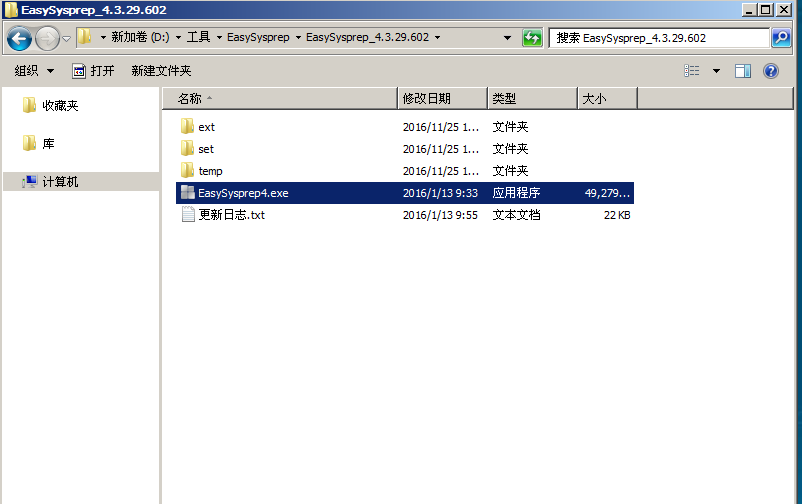Click the Forward navigation arrow
Screen dimensions: 802x504
[x=48, y=38]
